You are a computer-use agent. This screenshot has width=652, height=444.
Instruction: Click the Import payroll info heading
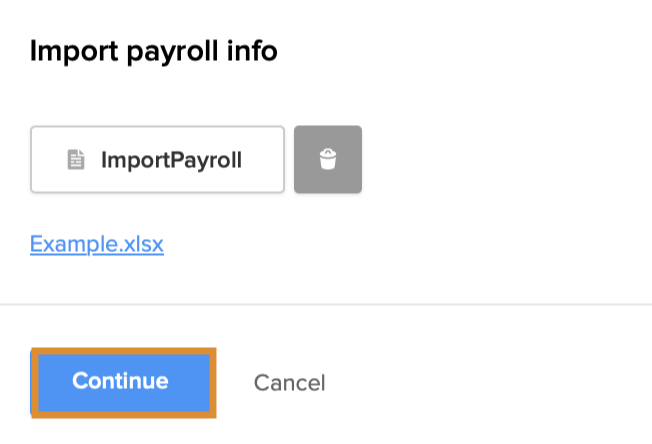[154, 51]
